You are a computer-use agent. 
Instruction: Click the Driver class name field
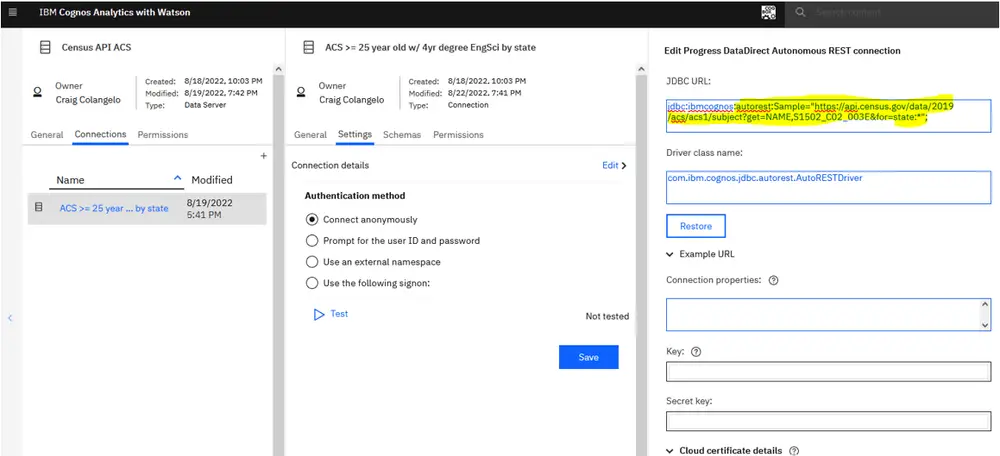[x=828, y=188]
